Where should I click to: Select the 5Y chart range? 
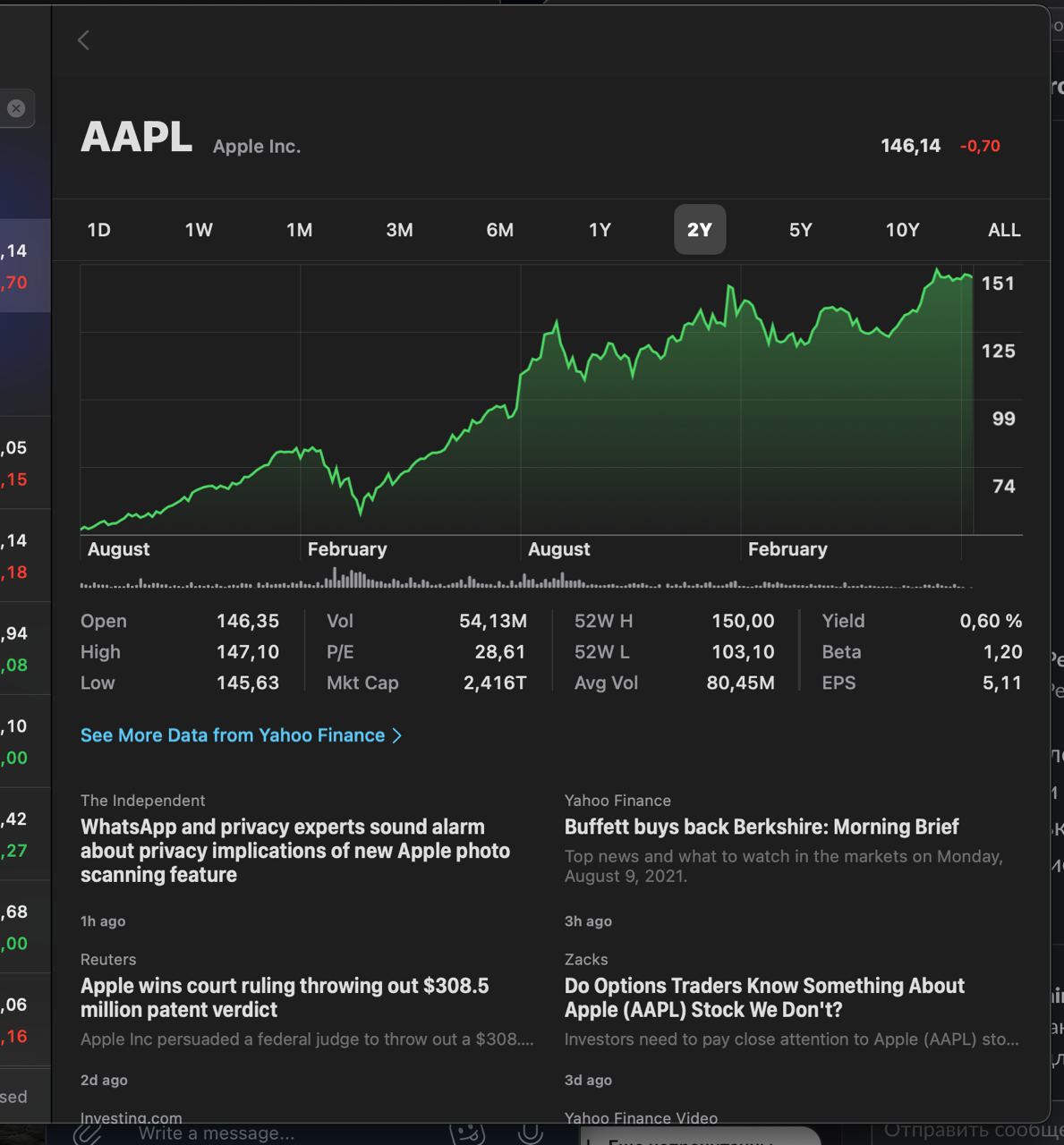pyautogui.click(x=800, y=230)
